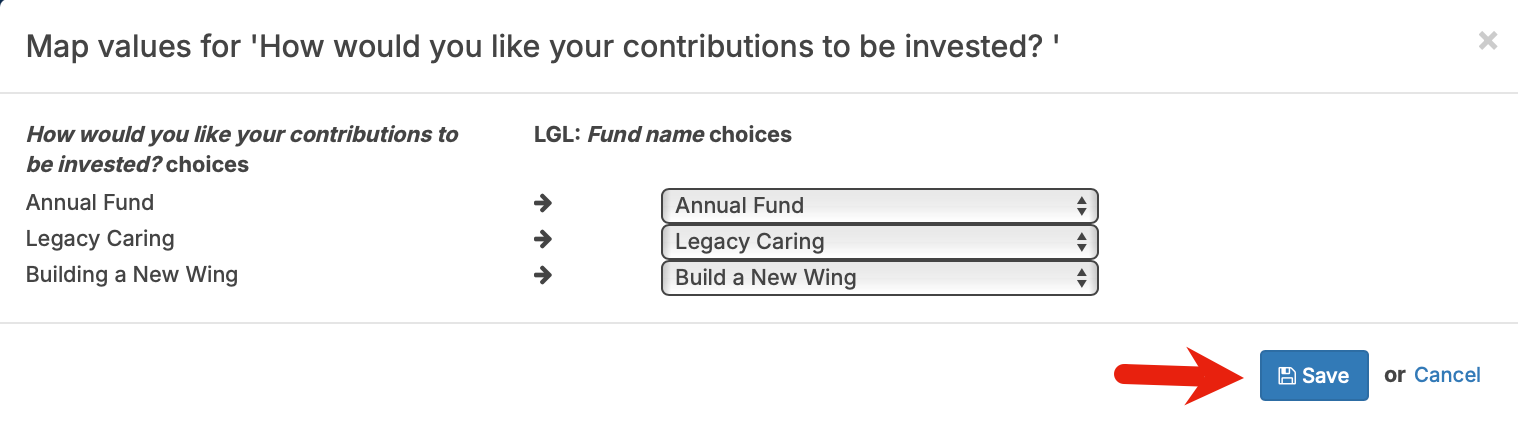This screenshot has width=1518, height=426.
Task: Click the bold italic form-question choices header
Action: [x=242, y=149]
